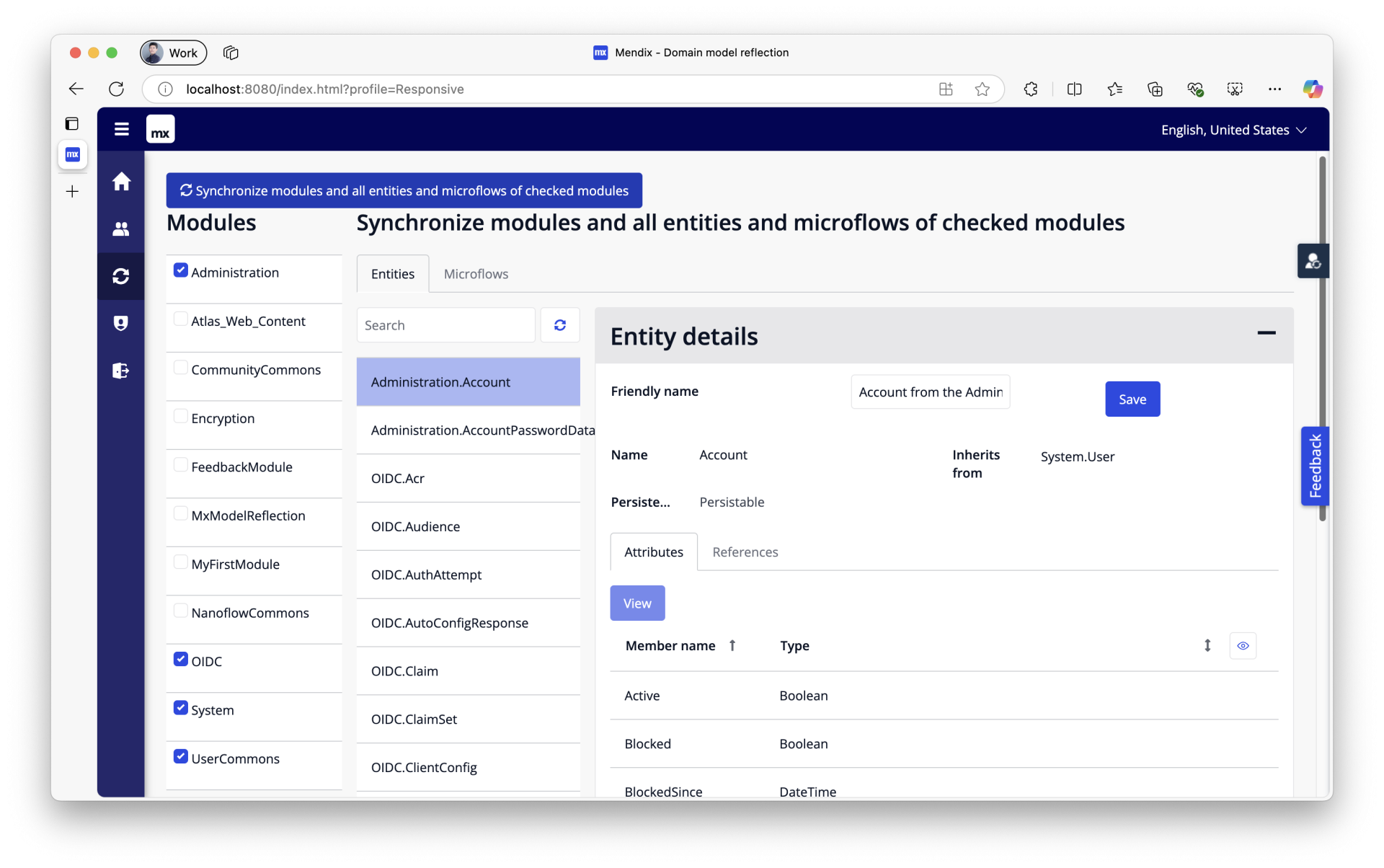Select the OIDC.Audience entity
The image size is (1384, 868).
click(469, 527)
